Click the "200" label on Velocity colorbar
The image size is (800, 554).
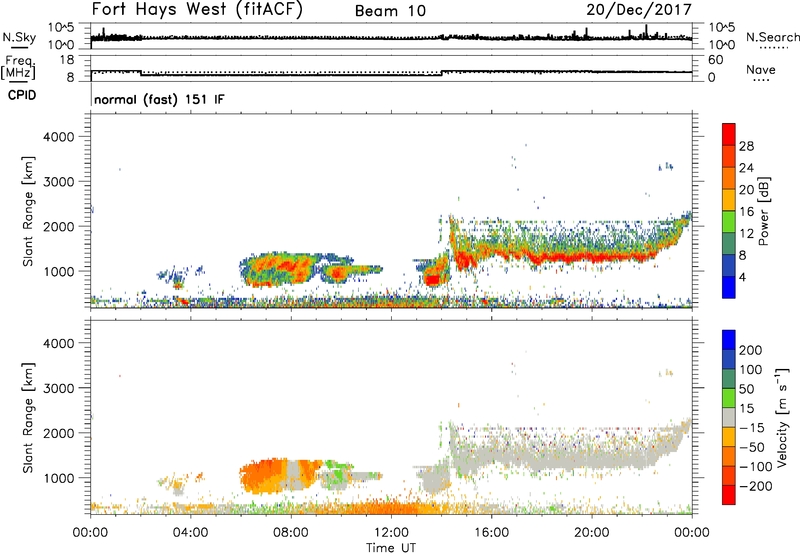tap(751, 350)
